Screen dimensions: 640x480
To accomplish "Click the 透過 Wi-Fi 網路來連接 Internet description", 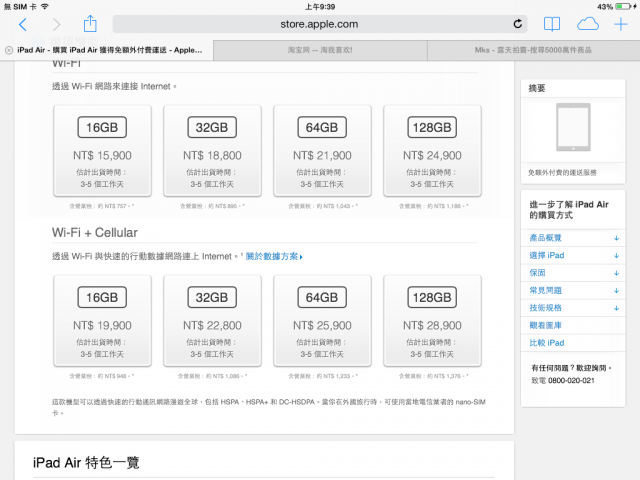I will [114, 87].
